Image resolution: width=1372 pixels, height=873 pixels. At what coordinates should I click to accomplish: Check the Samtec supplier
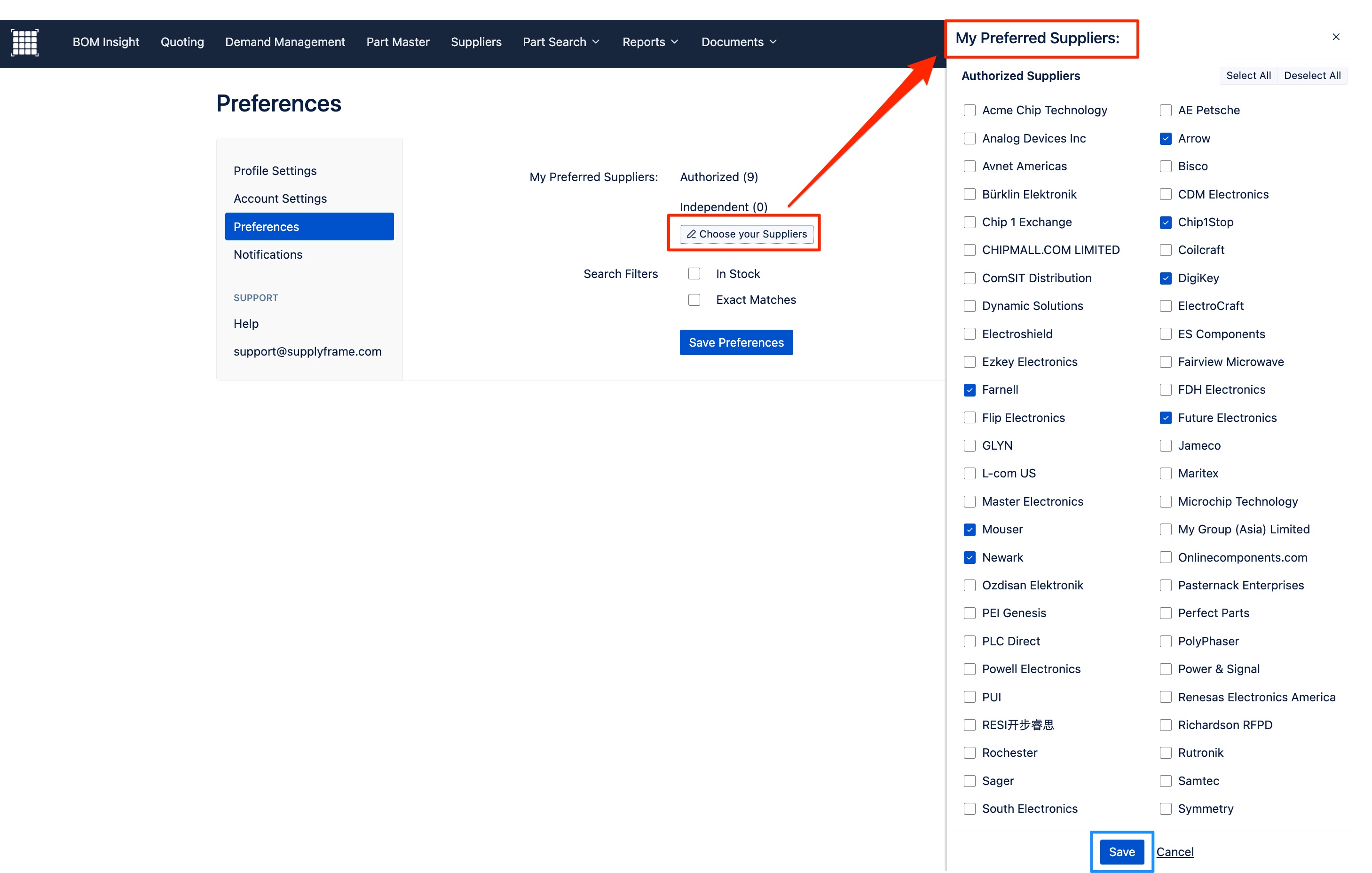[1165, 780]
